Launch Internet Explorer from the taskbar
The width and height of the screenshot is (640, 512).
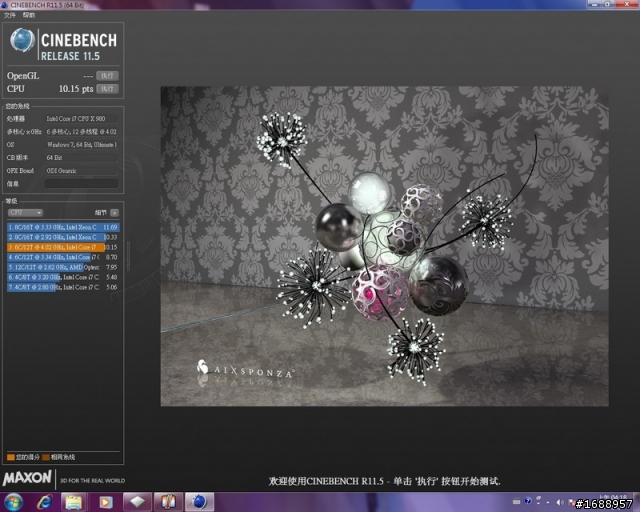tap(44, 502)
